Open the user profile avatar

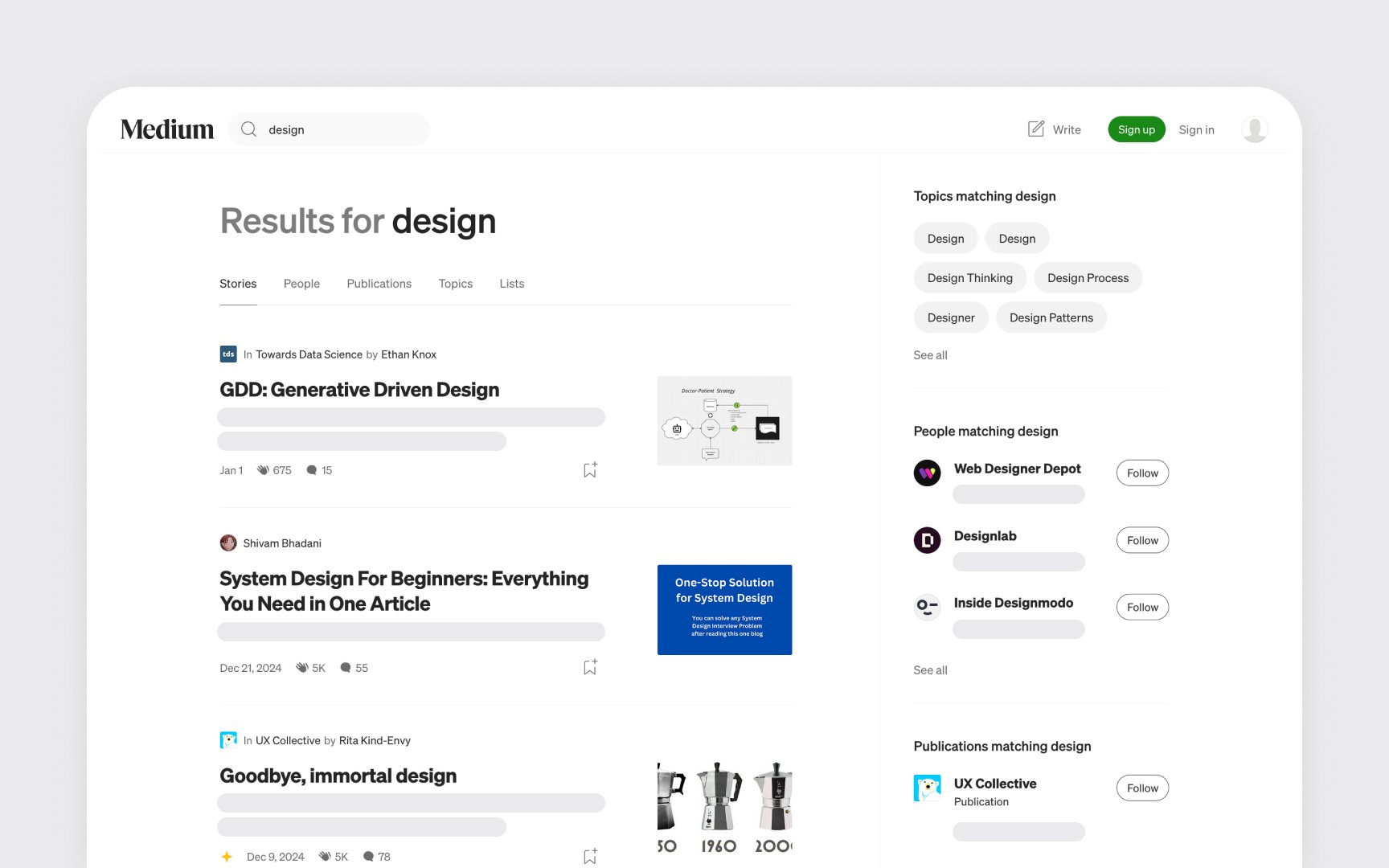coord(1255,129)
